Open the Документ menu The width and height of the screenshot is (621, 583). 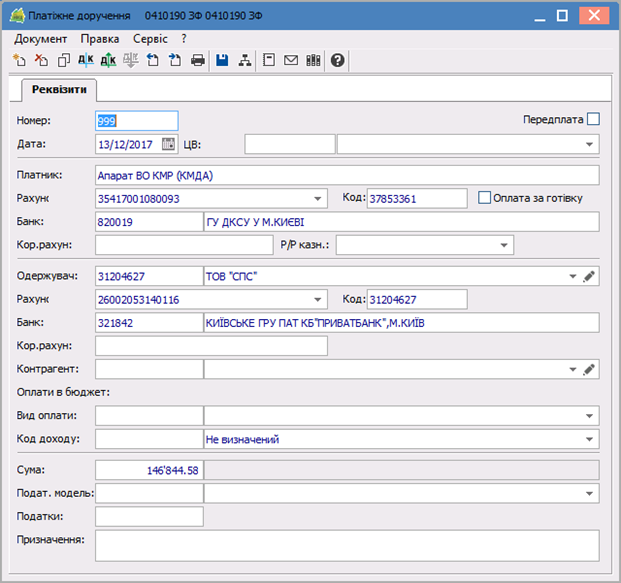[41, 38]
